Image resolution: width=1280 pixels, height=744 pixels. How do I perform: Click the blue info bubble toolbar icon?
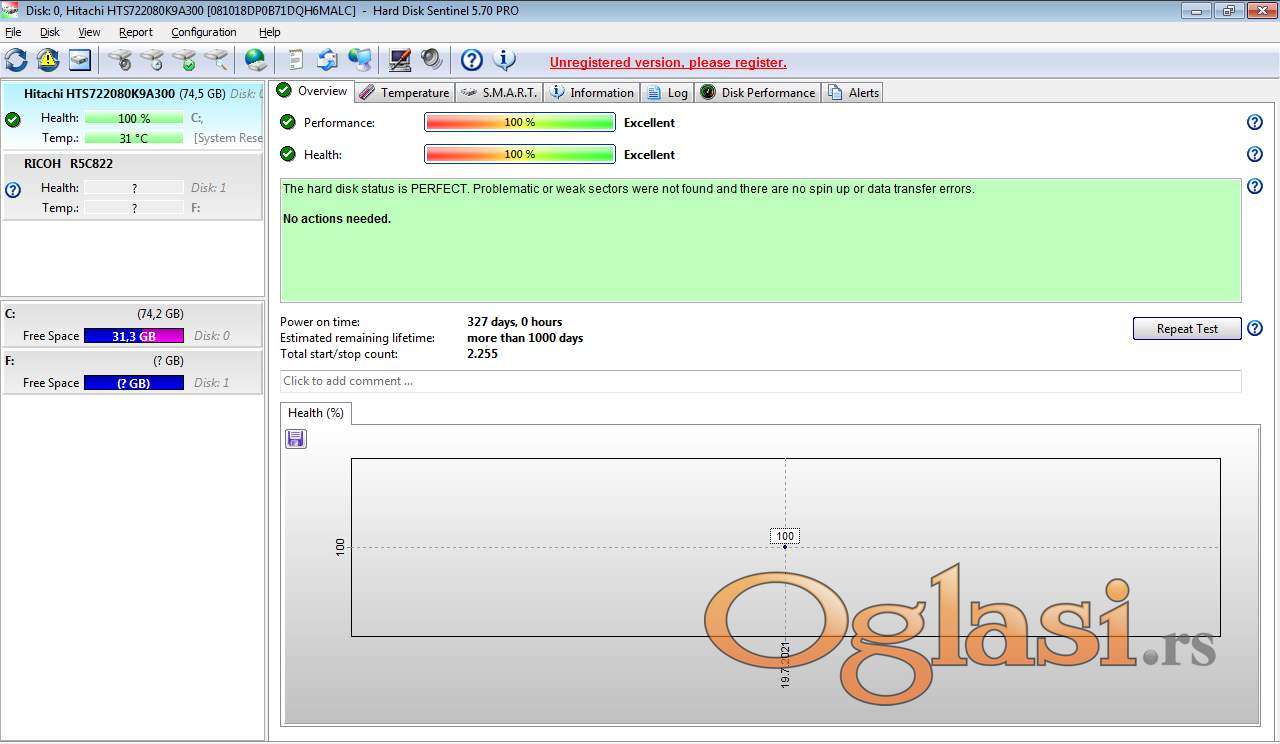tap(505, 60)
